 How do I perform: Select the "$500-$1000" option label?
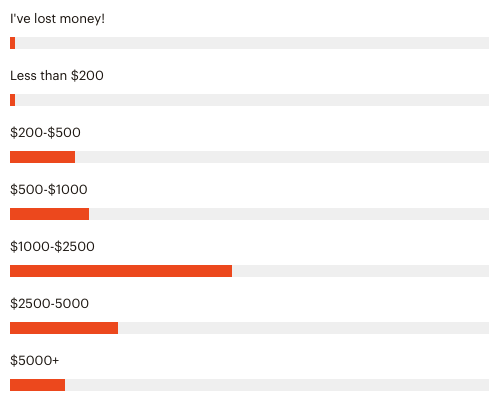[x=49, y=190]
